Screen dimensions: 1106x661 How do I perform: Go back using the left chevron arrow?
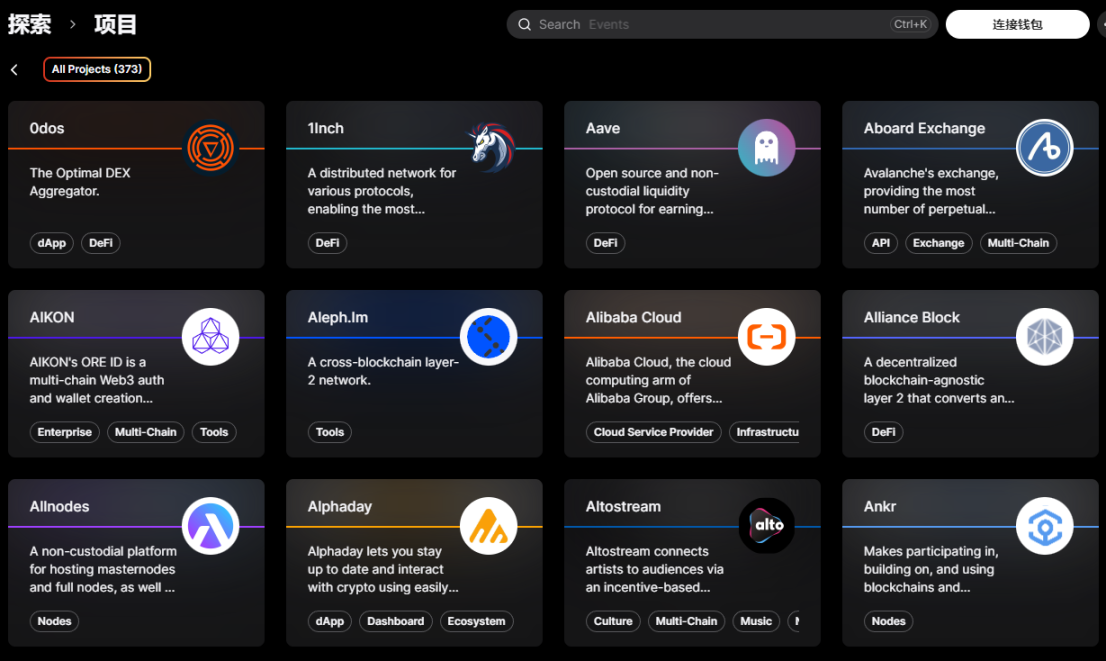pos(15,70)
